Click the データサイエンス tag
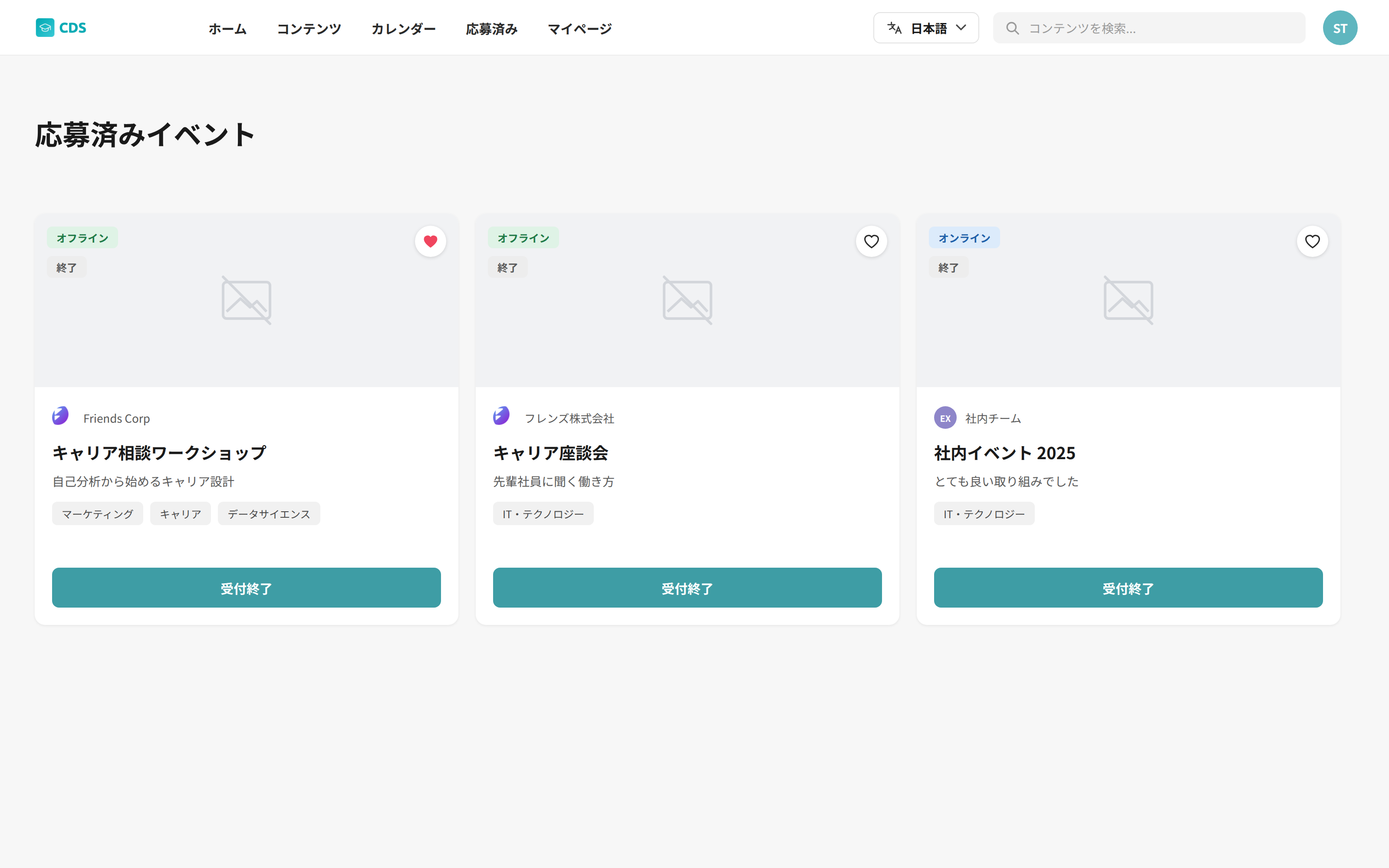 pyautogui.click(x=269, y=514)
